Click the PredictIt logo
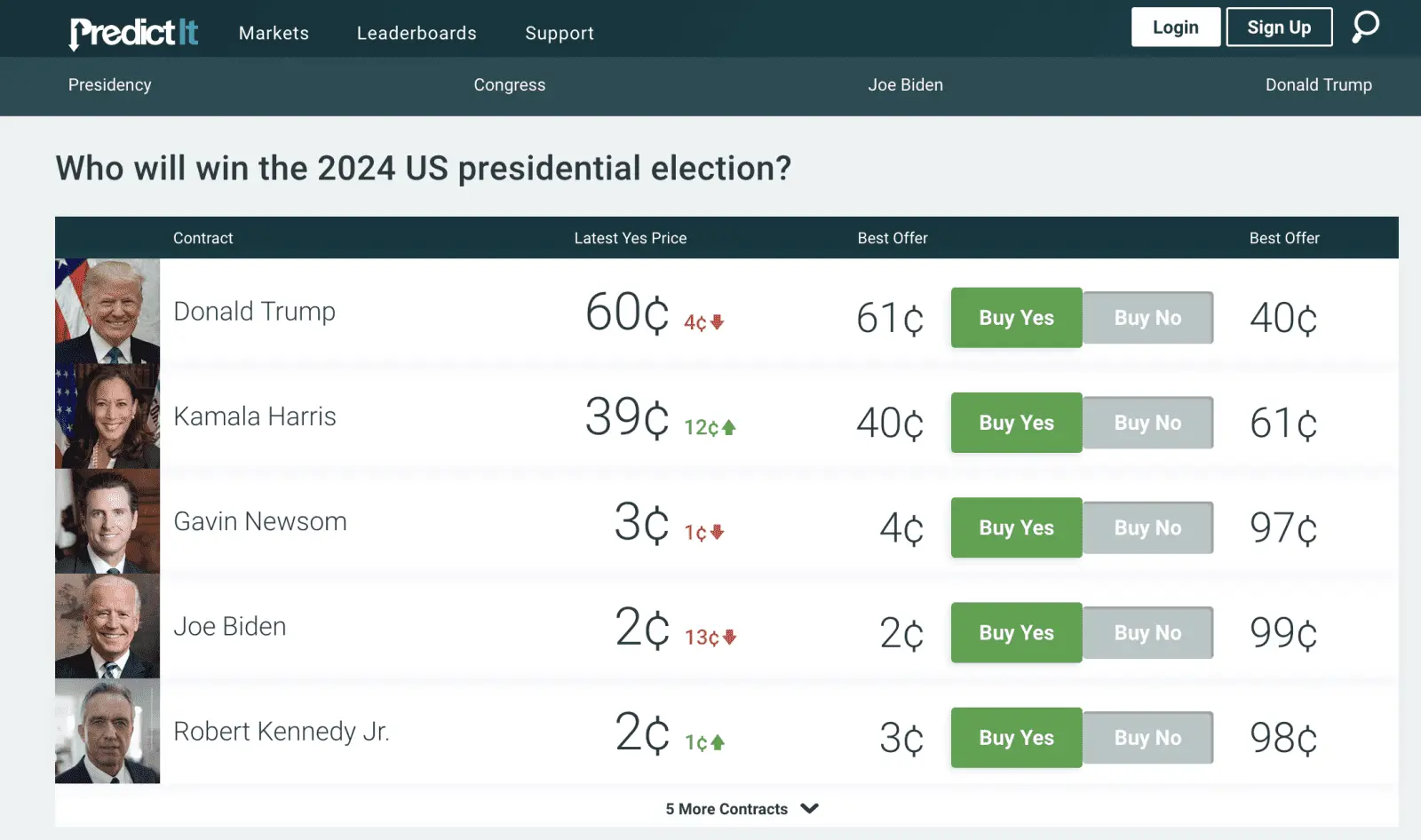Image resolution: width=1421 pixels, height=840 pixels. point(131,30)
